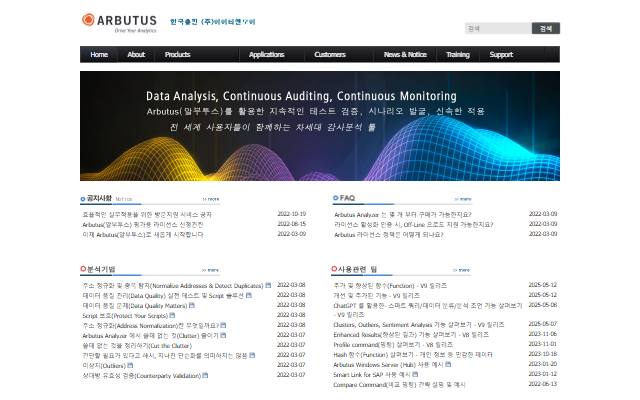The height and width of the screenshot is (400, 640).
Task: Open the more link beside FAQ
Action: [463, 199]
